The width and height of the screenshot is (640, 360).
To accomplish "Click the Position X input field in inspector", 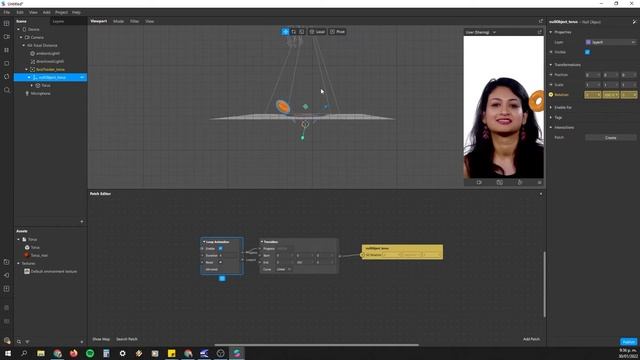I will (592, 75).
